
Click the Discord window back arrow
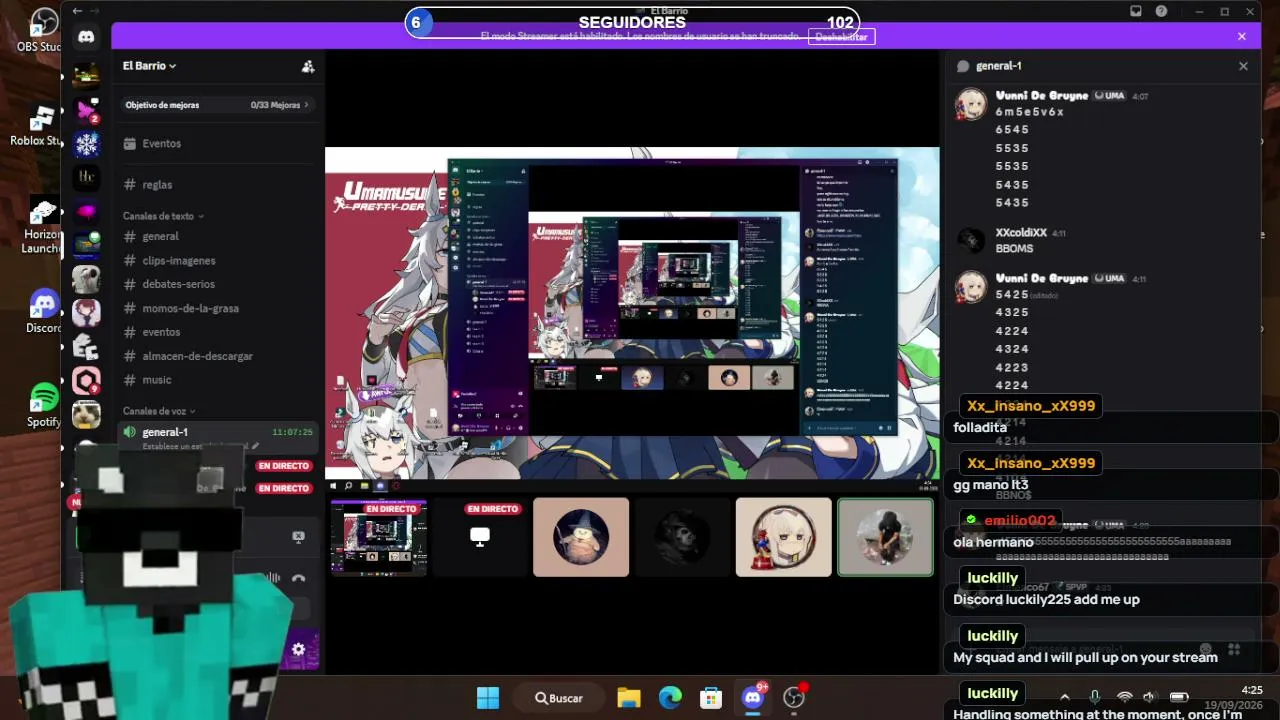coord(78,11)
